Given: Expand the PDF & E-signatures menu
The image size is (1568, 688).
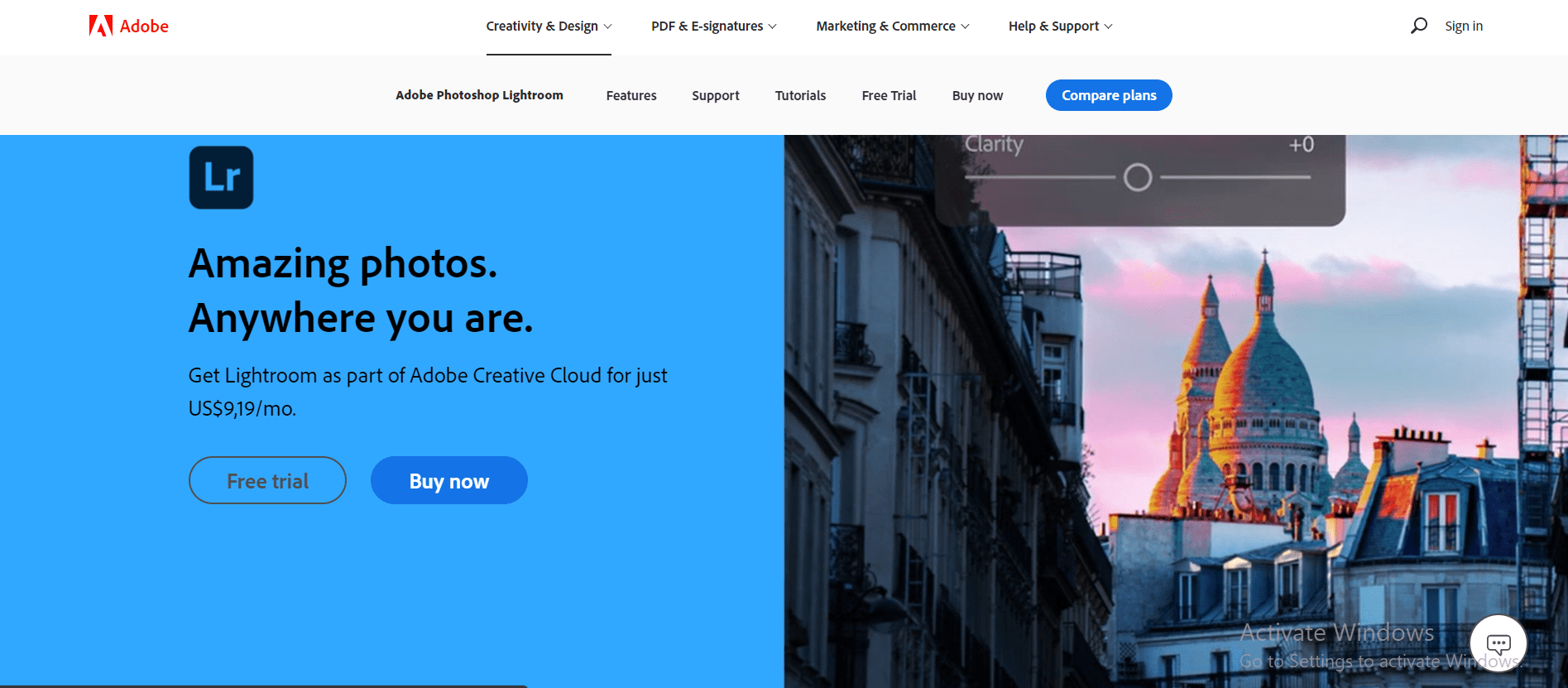Looking at the screenshot, I should click(713, 26).
